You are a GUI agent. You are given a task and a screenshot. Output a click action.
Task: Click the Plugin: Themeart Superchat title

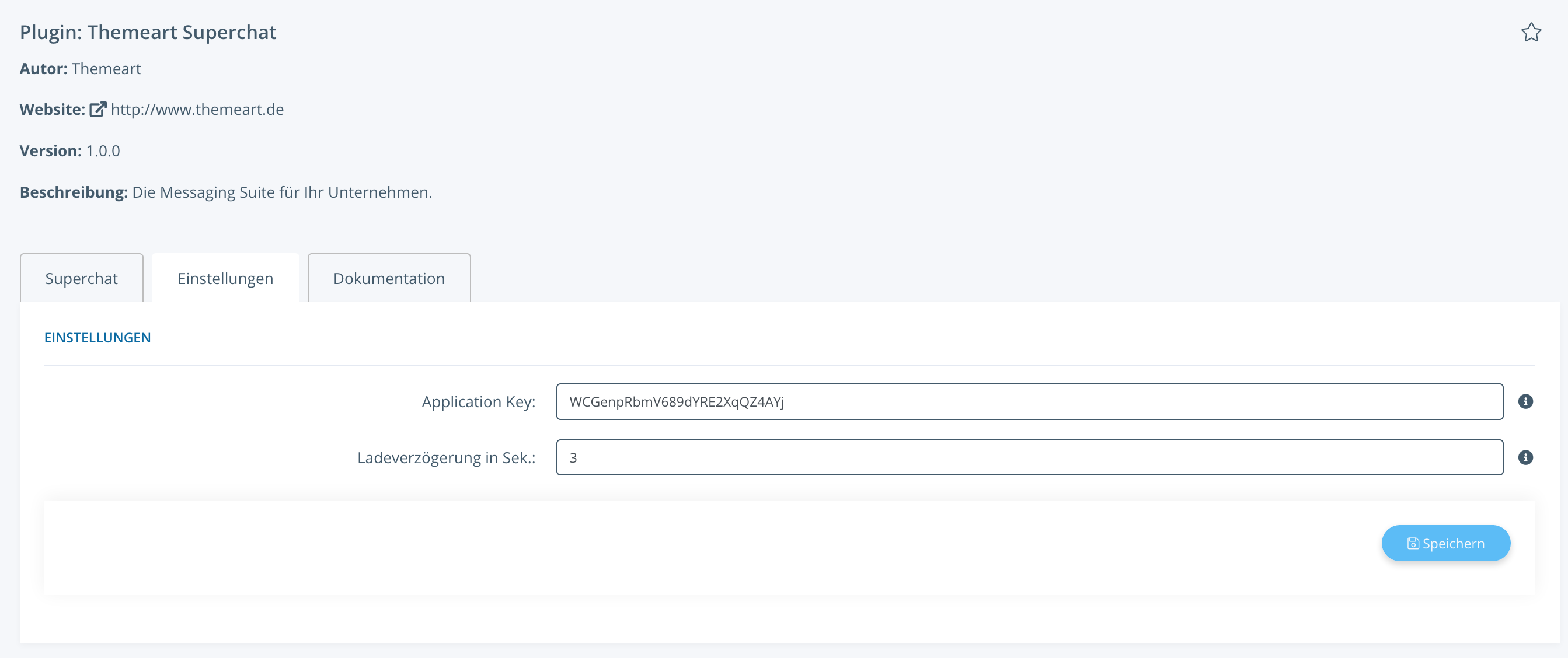(148, 32)
